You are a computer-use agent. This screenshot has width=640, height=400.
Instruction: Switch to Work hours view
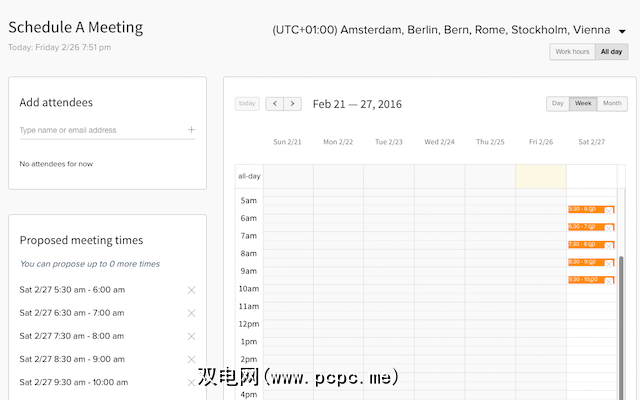click(572, 52)
